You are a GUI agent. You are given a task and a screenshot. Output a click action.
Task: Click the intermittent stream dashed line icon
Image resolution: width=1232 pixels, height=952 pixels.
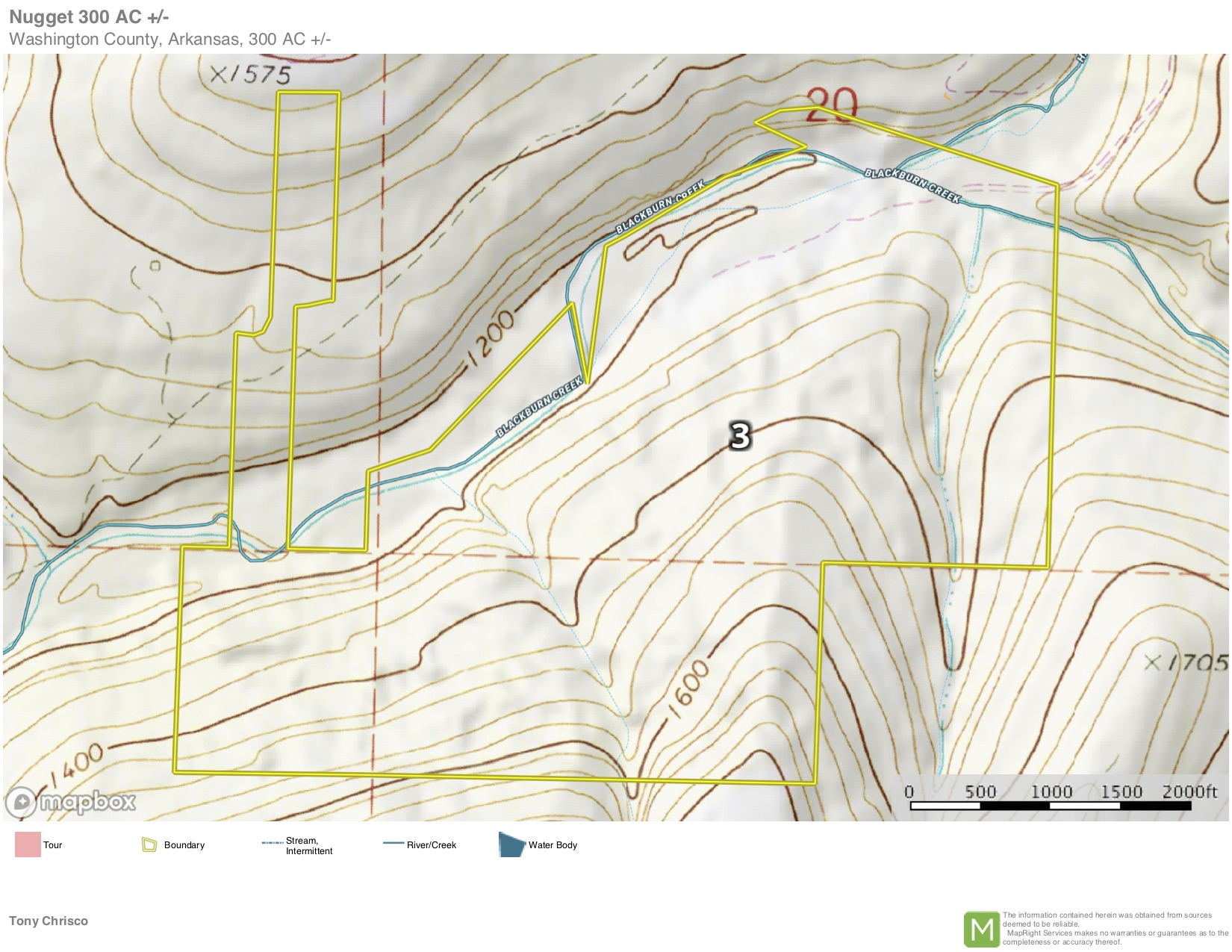pos(272,843)
